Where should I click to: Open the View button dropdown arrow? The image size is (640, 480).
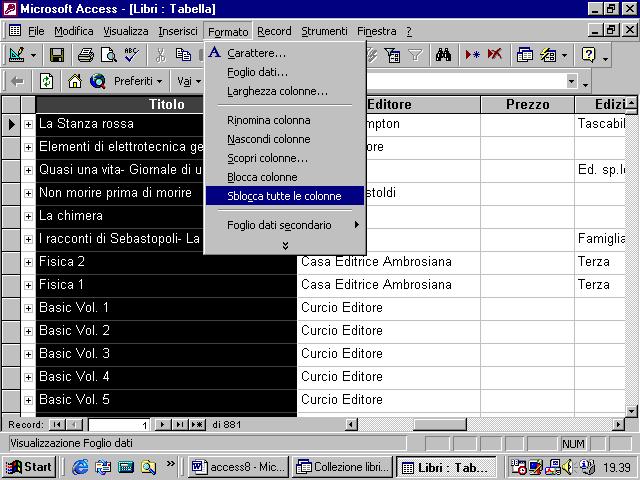click(33, 55)
